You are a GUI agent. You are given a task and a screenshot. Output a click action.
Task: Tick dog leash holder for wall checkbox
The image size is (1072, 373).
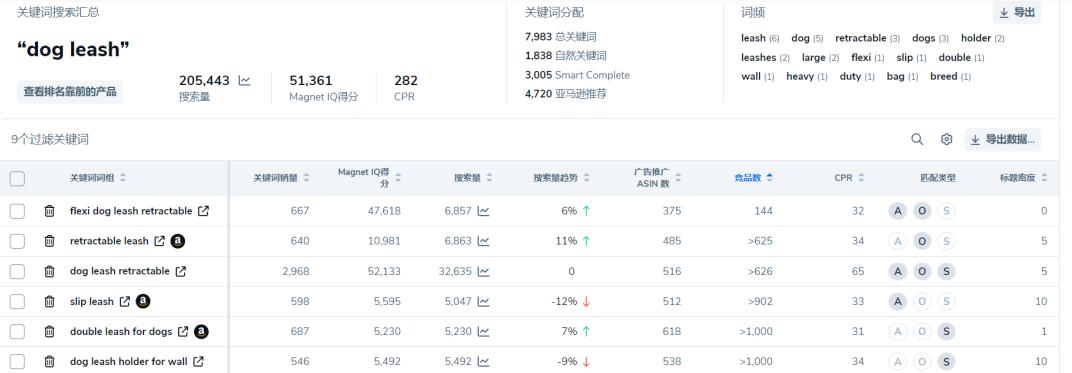click(17, 361)
